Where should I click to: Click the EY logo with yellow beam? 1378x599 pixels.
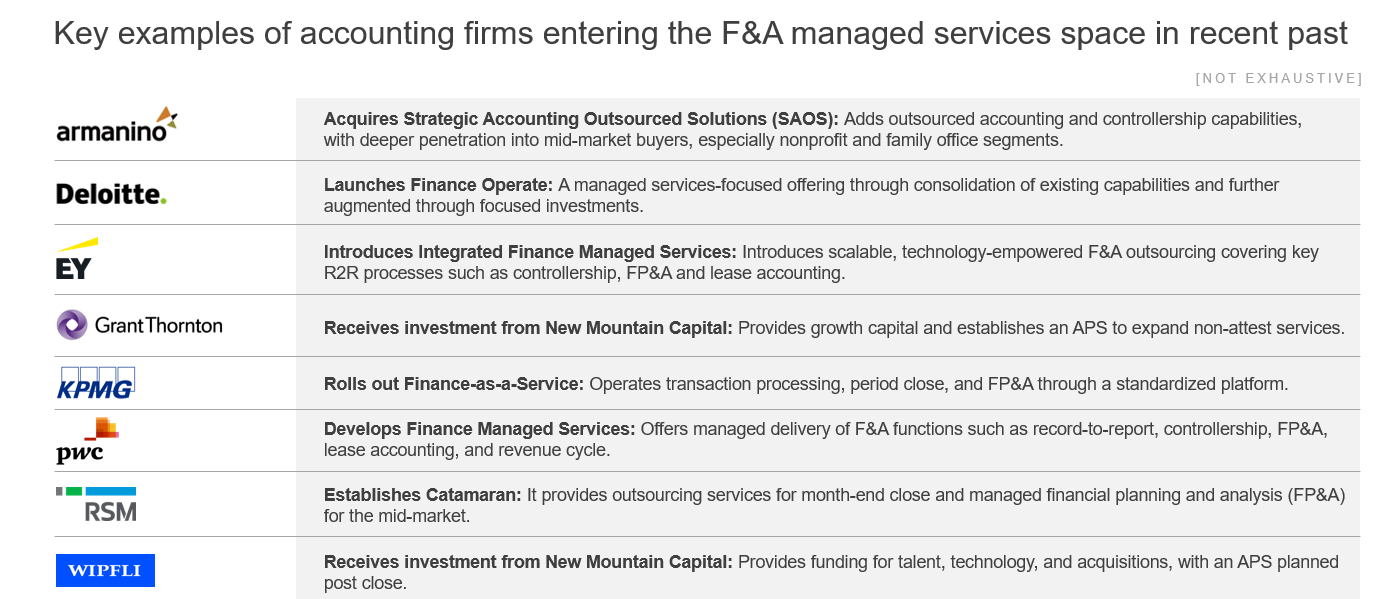click(x=76, y=259)
